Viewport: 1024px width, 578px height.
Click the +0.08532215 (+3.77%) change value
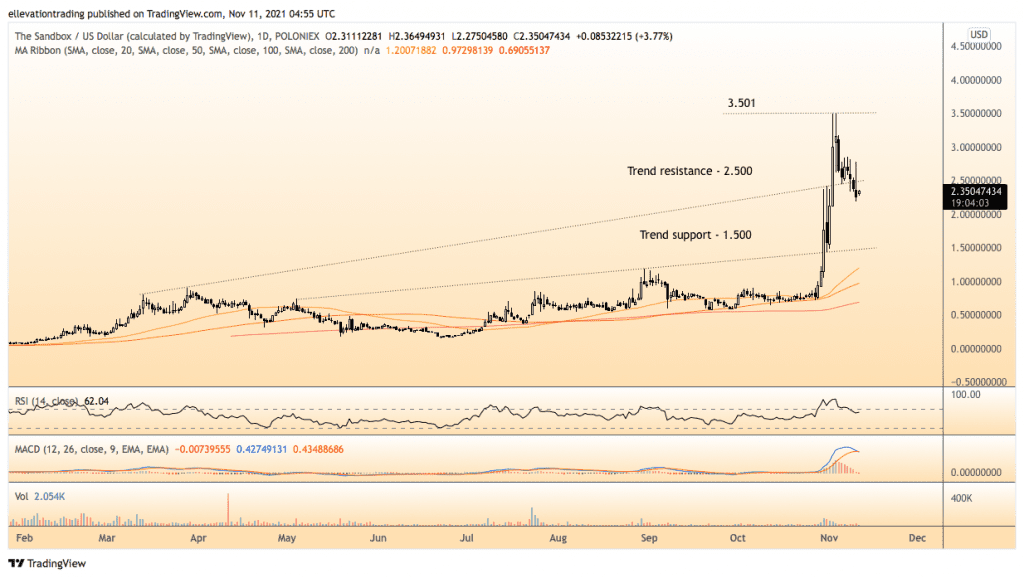(624, 37)
